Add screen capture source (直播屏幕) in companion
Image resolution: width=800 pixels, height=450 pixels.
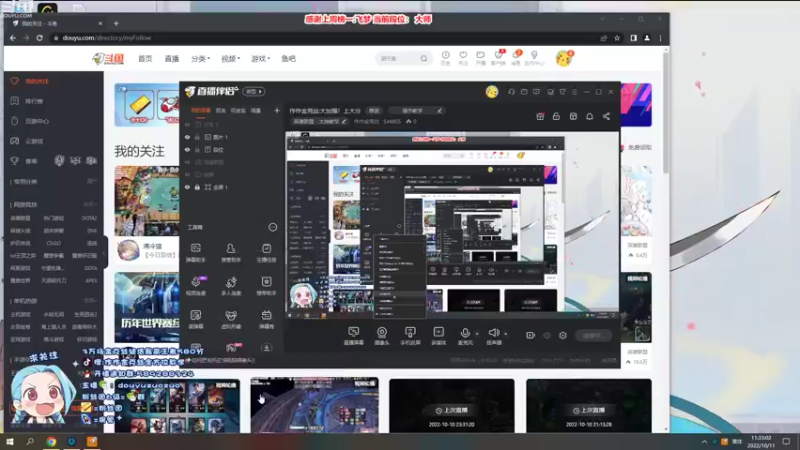click(x=354, y=336)
